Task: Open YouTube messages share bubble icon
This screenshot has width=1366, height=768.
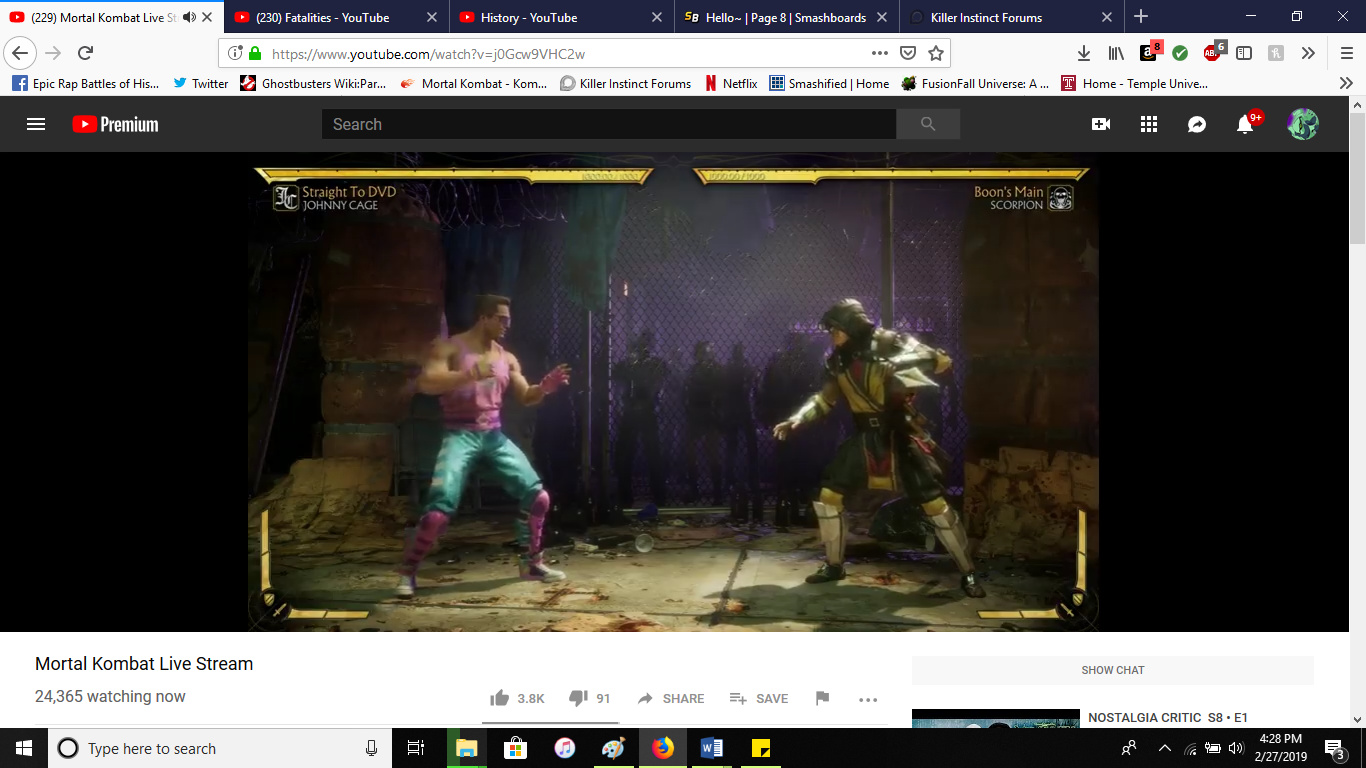Action: click(1197, 124)
